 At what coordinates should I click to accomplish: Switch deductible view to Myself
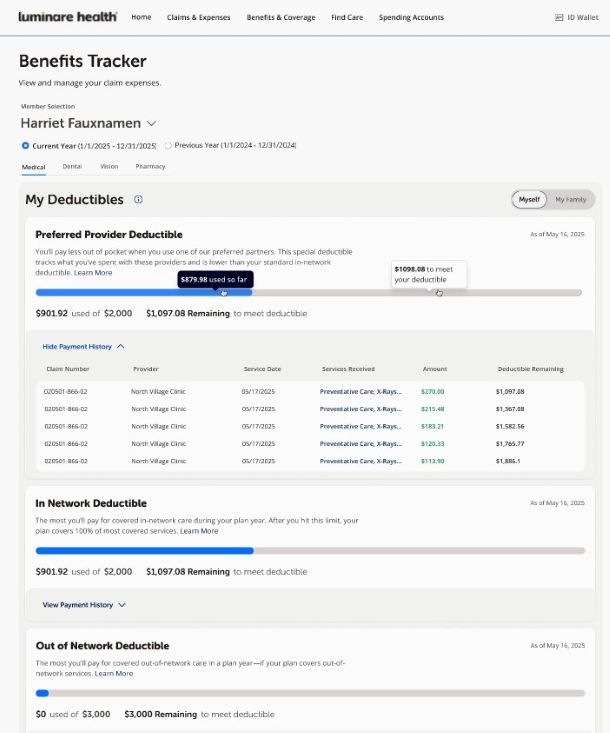529,199
